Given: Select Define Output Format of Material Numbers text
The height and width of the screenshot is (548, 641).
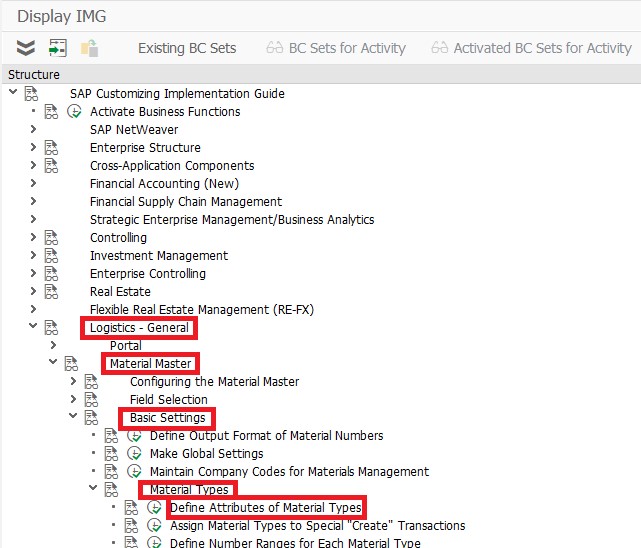Looking at the screenshot, I should (267, 436).
